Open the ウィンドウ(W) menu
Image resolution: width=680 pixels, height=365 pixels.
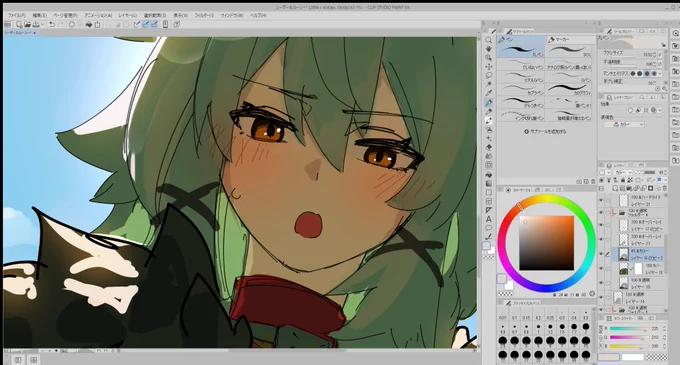click(232, 15)
